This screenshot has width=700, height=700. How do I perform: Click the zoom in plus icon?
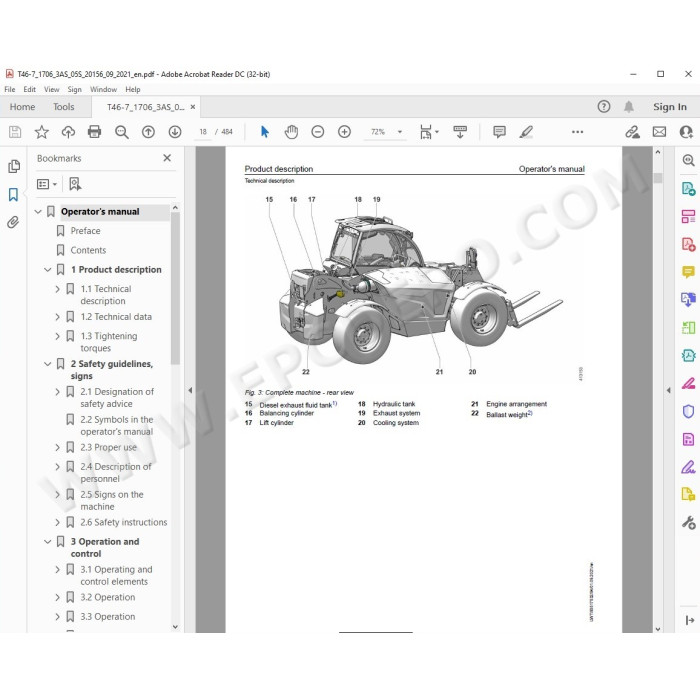coord(344,132)
